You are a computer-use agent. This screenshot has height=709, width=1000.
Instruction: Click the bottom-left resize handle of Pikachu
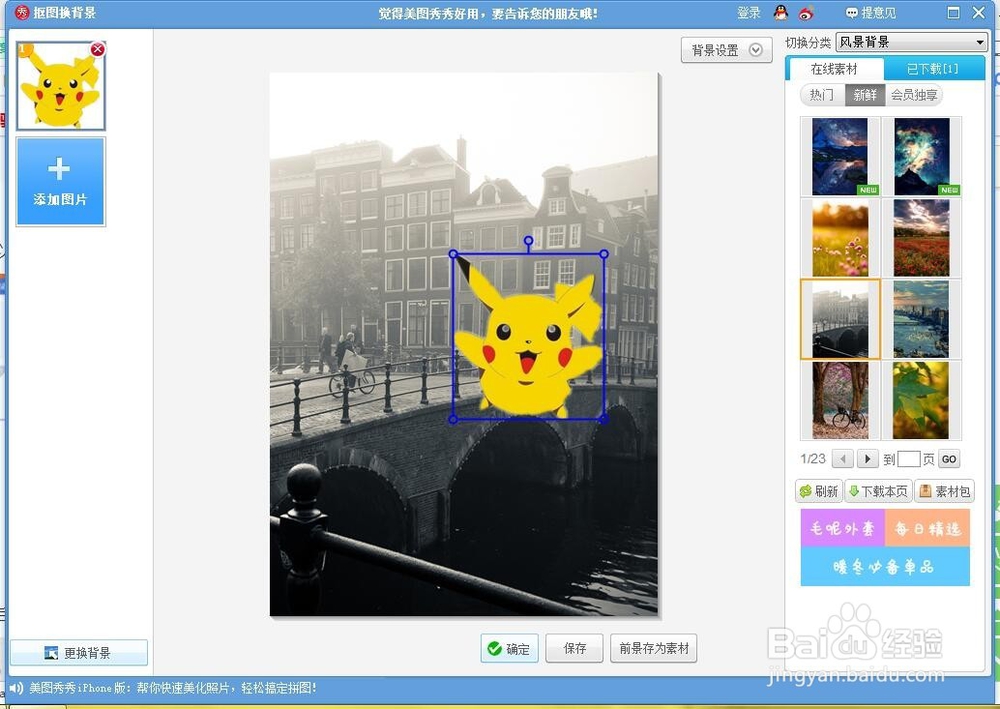click(x=453, y=419)
